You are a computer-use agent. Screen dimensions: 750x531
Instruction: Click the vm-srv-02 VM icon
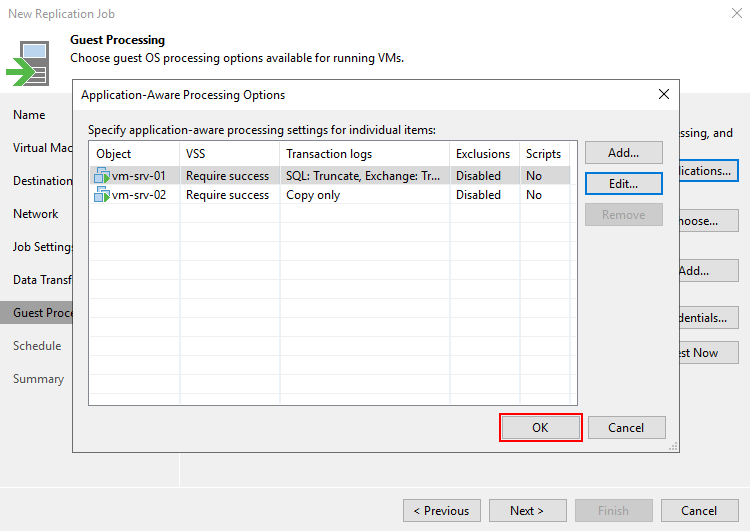[101, 195]
